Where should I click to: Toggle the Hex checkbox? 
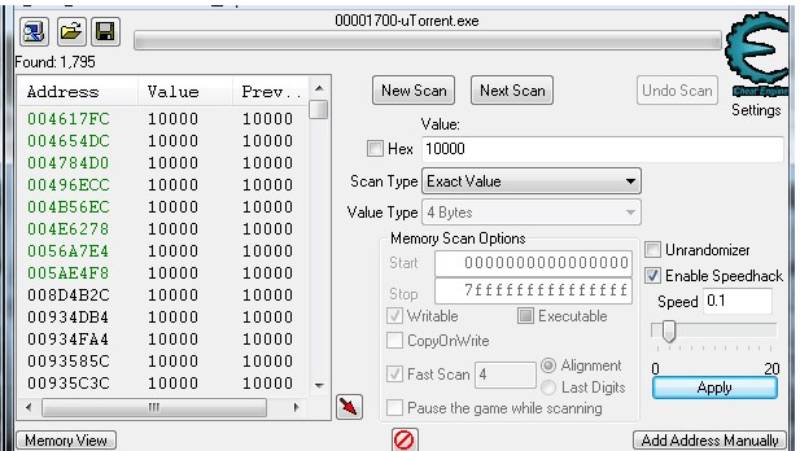click(375, 149)
